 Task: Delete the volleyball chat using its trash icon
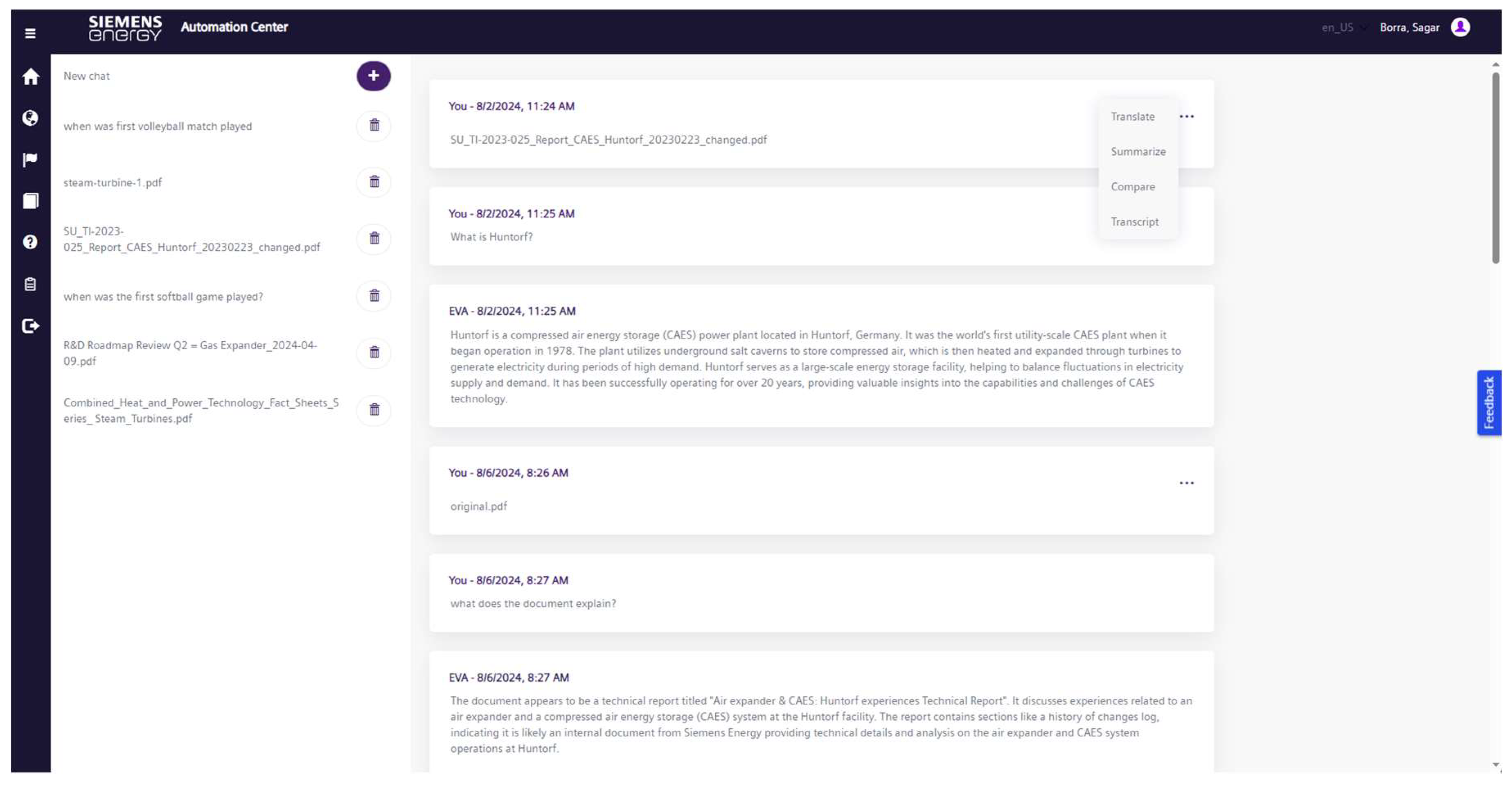(374, 126)
